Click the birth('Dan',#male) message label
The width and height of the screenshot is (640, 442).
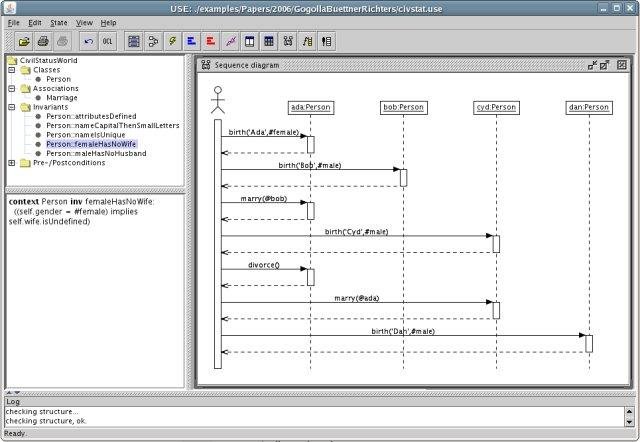(x=403, y=331)
